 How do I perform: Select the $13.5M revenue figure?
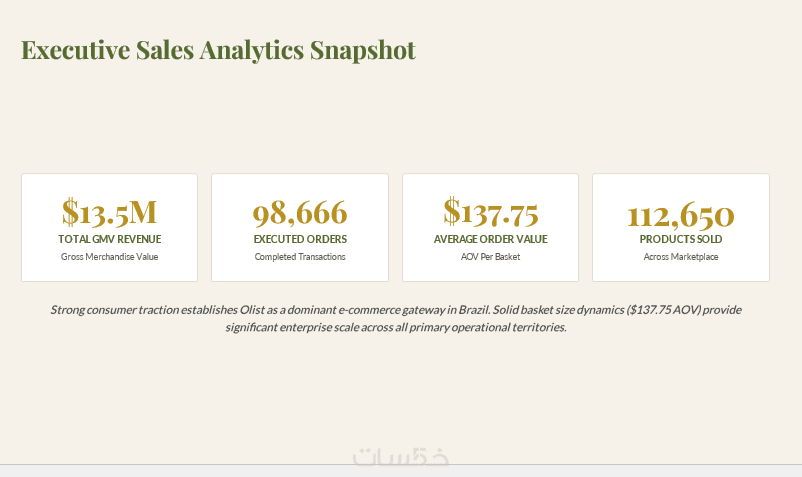[x=109, y=212]
